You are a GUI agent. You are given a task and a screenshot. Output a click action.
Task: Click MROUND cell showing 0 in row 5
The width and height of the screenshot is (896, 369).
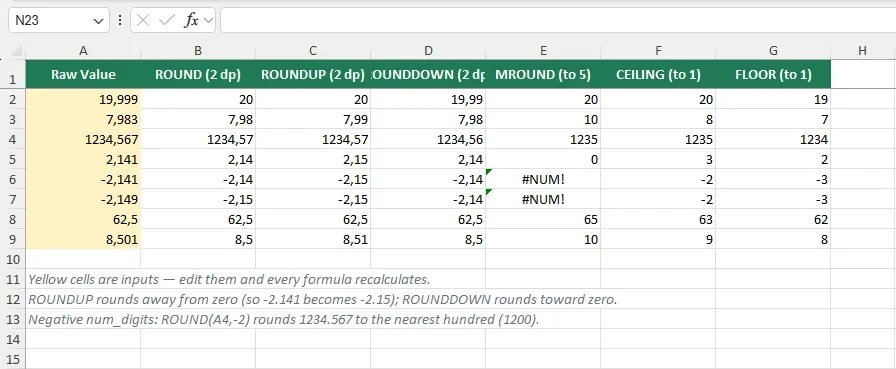click(x=543, y=159)
